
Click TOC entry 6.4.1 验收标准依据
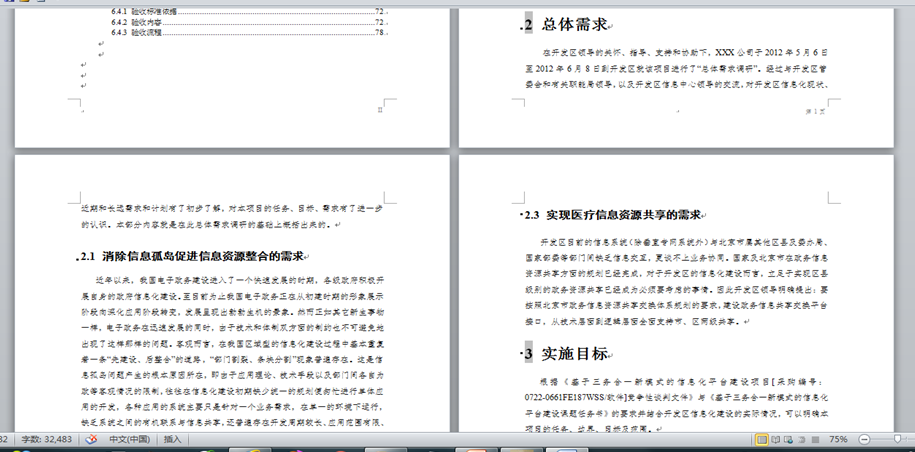247,12
